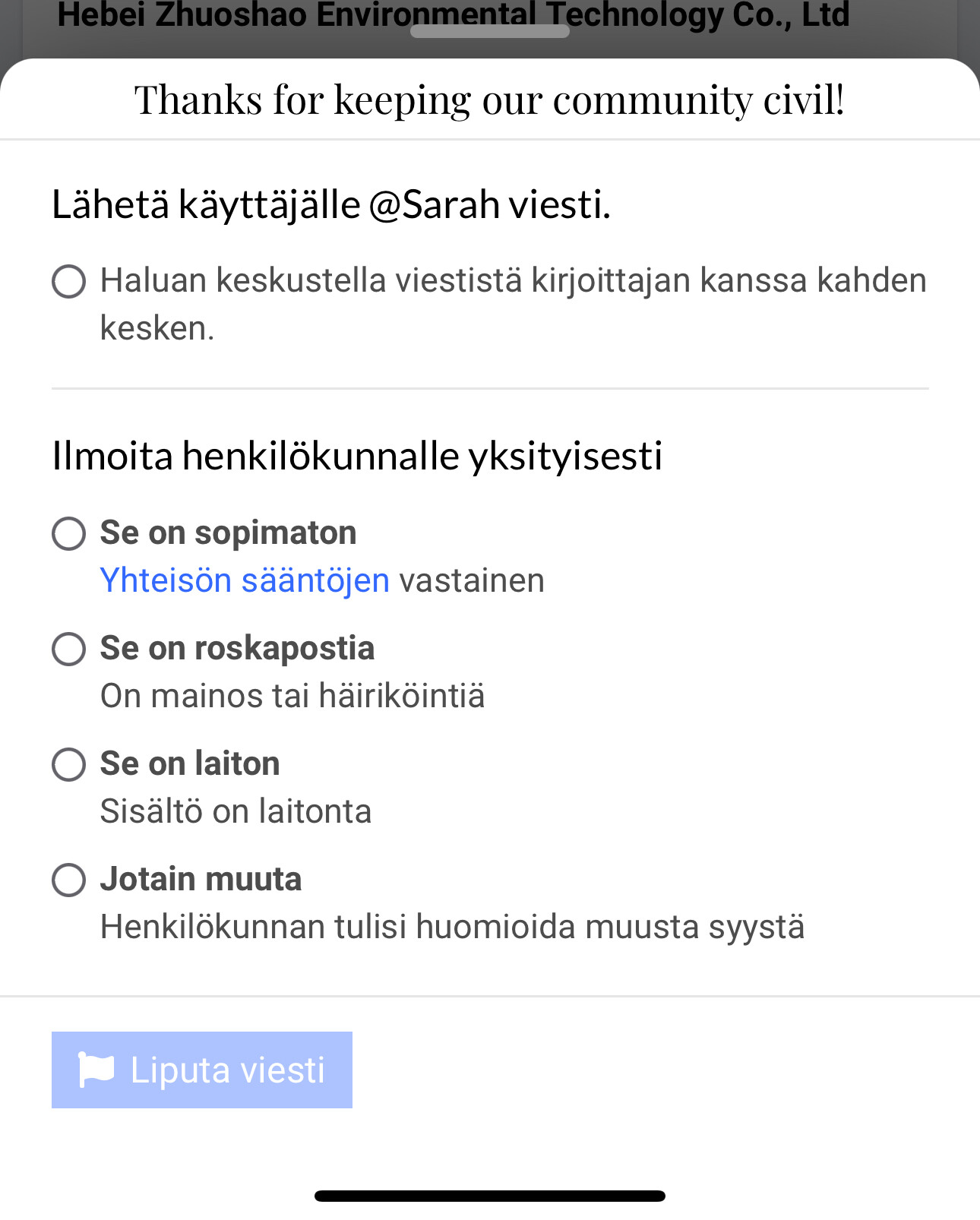
Task: Select the "Se on roskapostia" radio button
Action: tap(68, 649)
